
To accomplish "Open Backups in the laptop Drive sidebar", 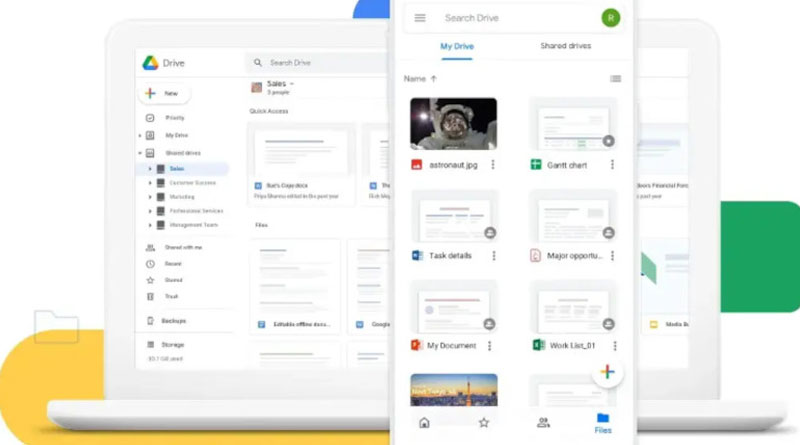I will 173,321.
